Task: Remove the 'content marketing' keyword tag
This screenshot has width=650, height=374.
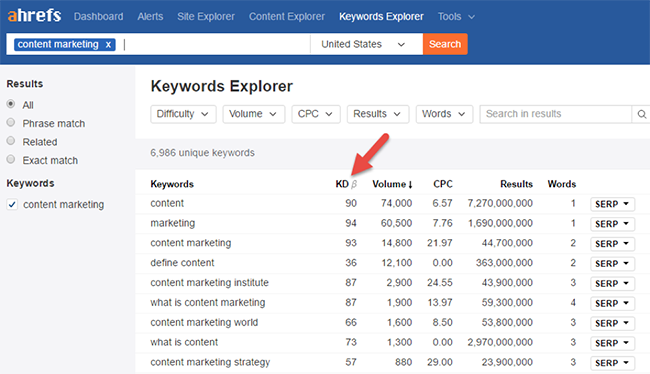Action: (108, 44)
